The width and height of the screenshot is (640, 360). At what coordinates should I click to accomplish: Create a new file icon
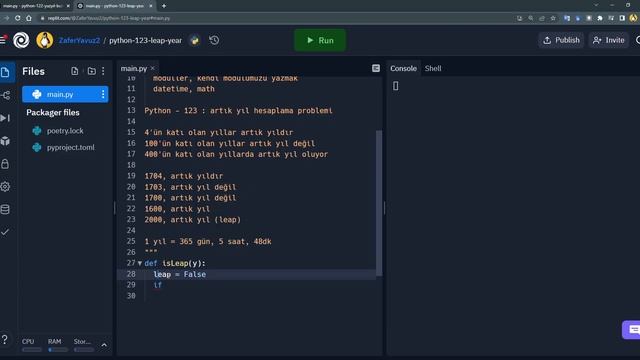[x=74, y=71]
